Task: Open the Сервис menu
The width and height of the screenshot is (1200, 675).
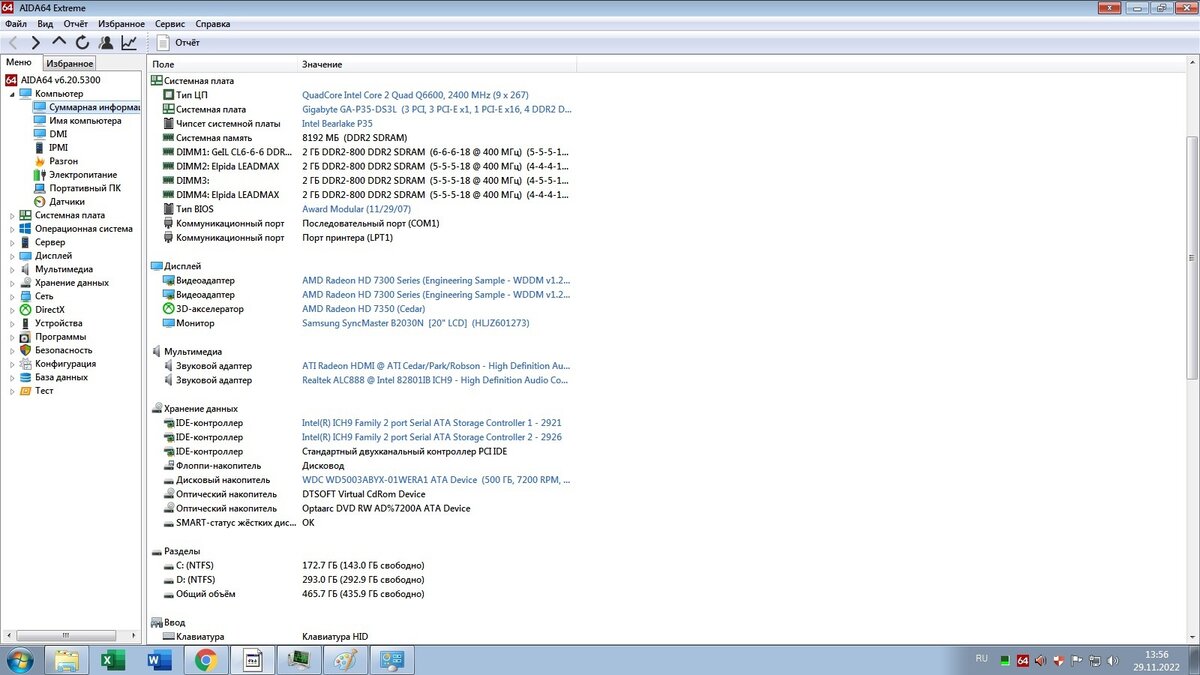Action: click(x=170, y=23)
